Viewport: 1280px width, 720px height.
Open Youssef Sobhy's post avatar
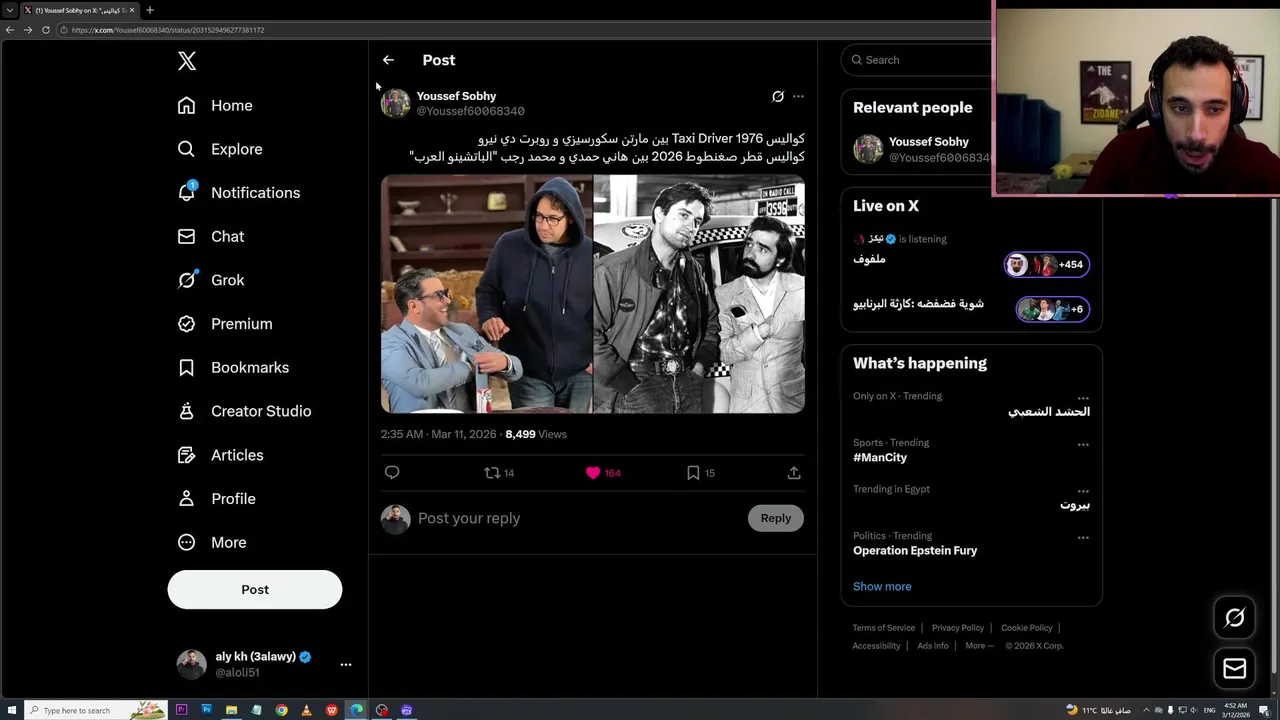(395, 103)
